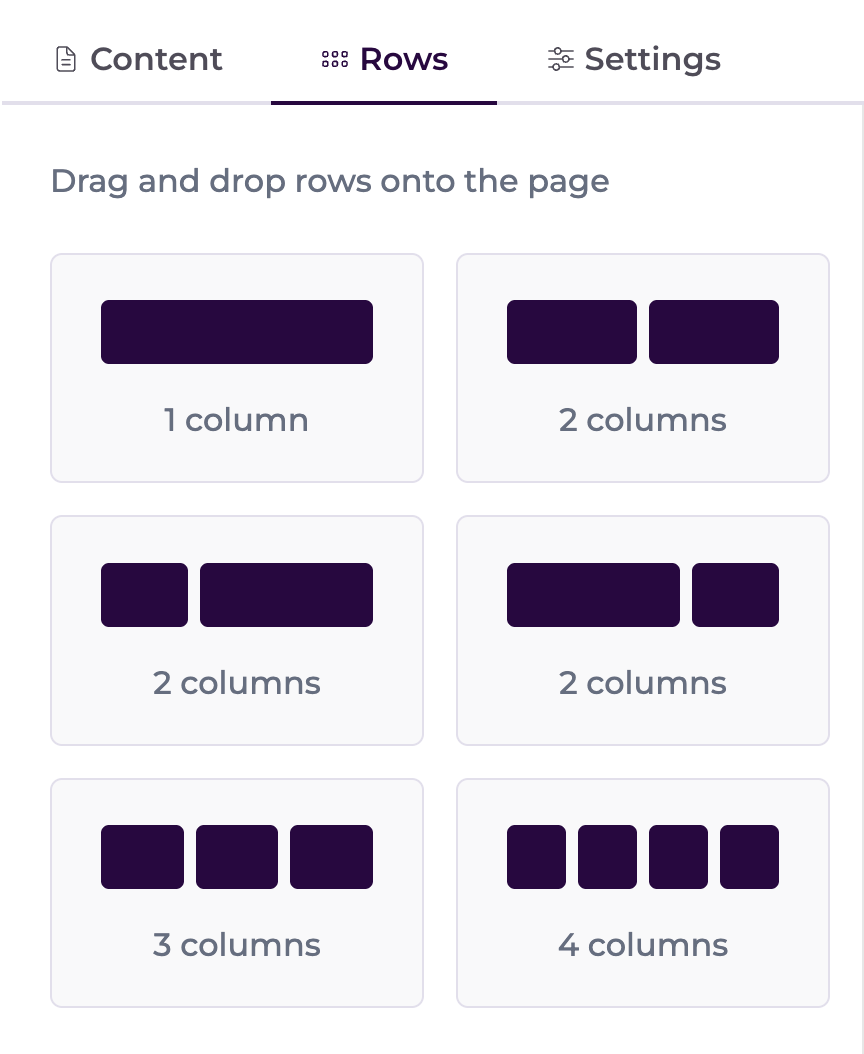Open the Content tab
Image resolution: width=864 pixels, height=1054 pixels.
pyautogui.click(x=138, y=59)
